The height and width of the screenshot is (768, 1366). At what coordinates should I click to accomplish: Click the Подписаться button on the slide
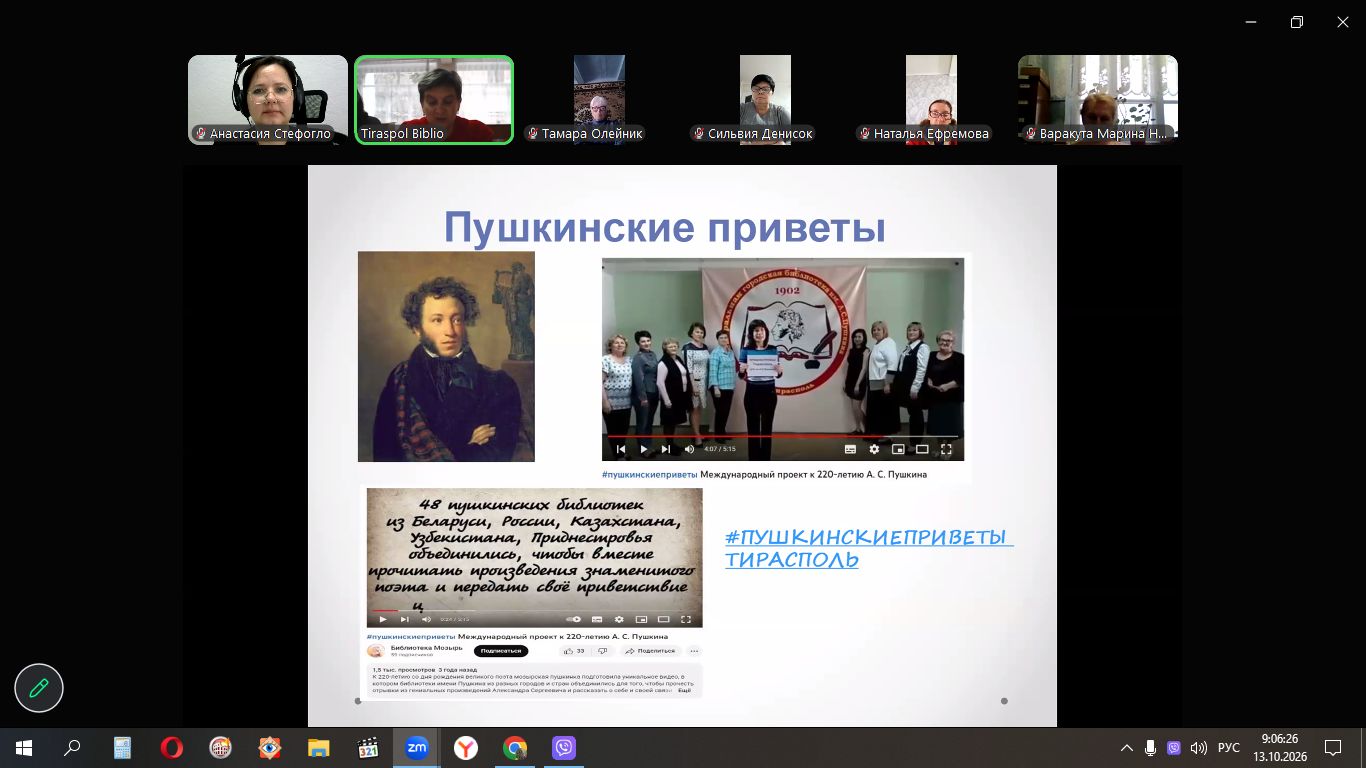500,651
